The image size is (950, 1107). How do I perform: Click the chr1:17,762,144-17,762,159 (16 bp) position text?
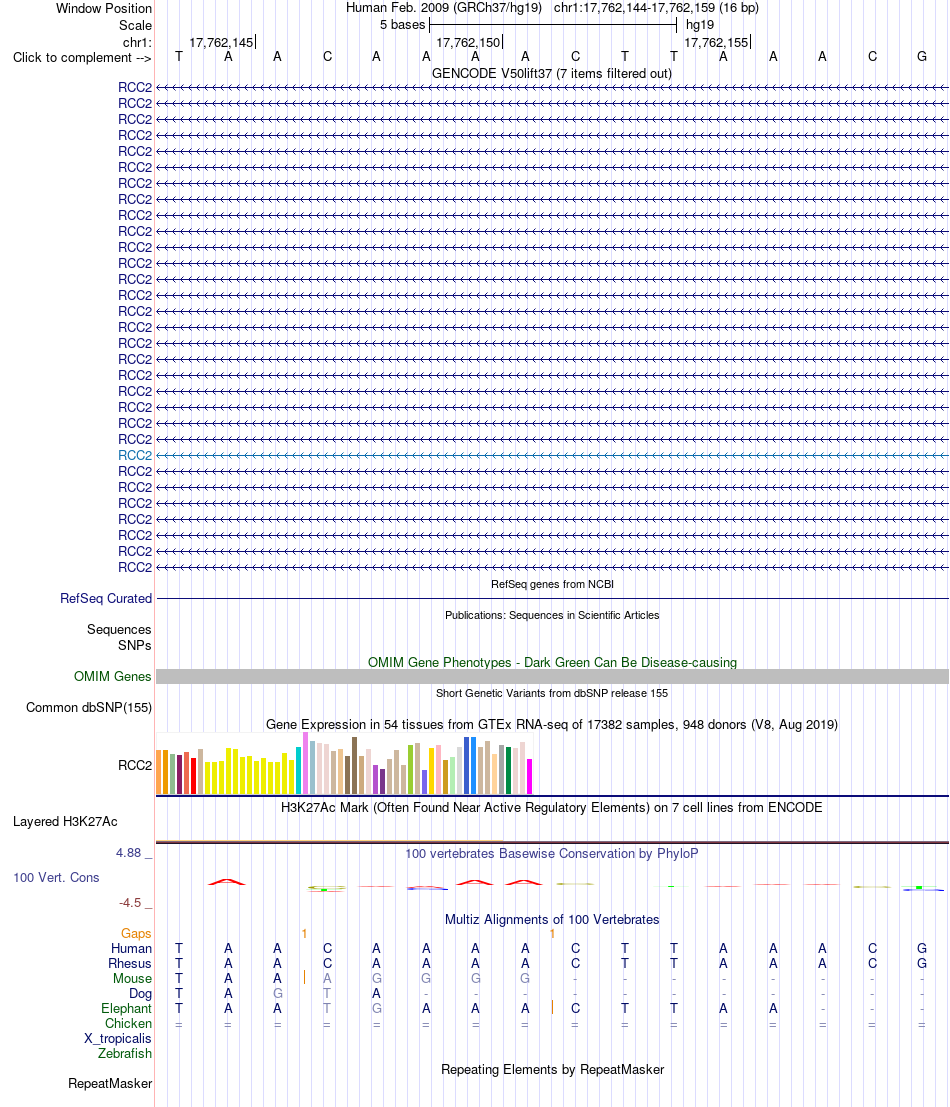[x=656, y=8]
